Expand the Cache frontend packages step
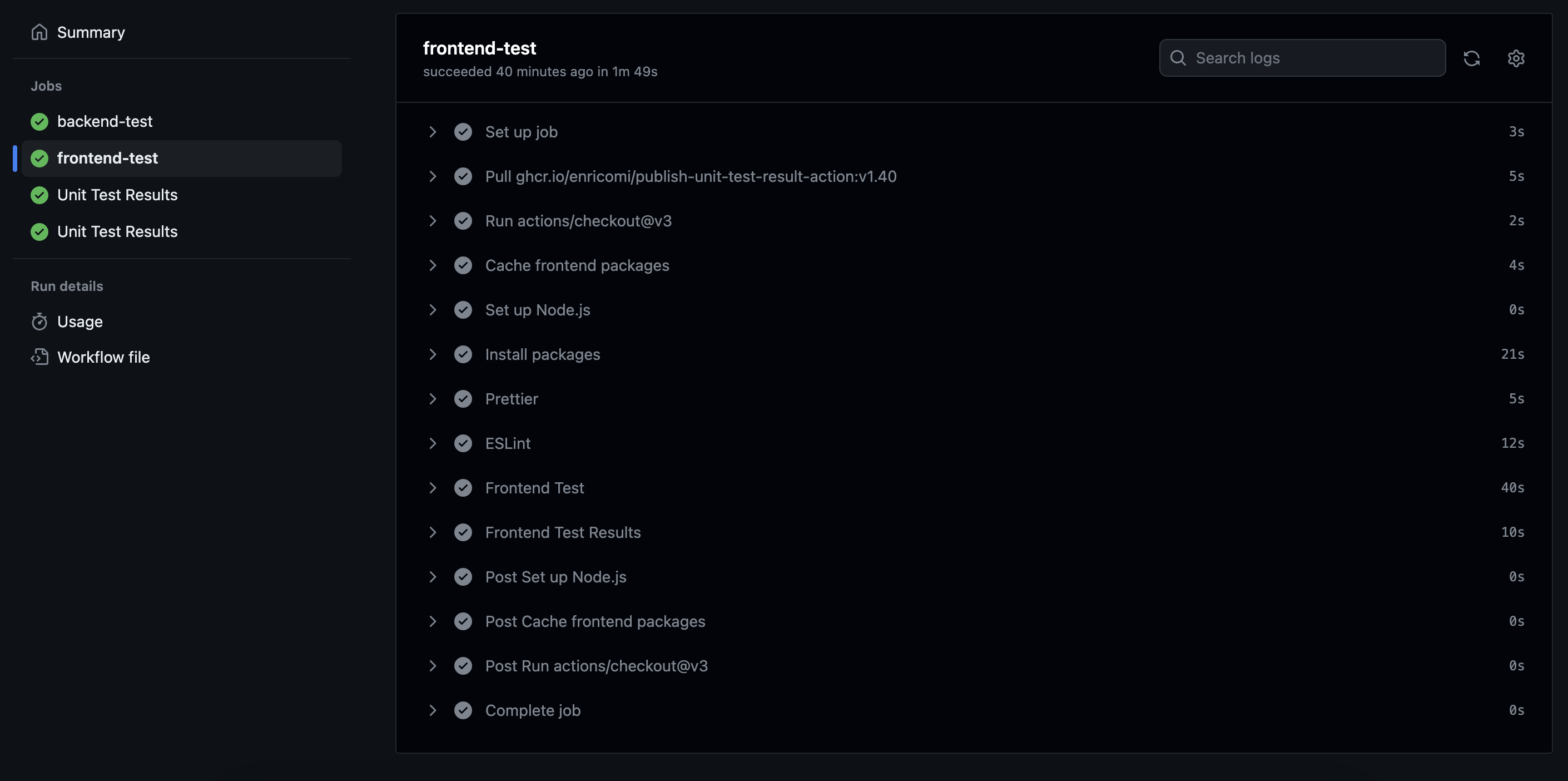The height and width of the screenshot is (781, 1568). click(433, 265)
